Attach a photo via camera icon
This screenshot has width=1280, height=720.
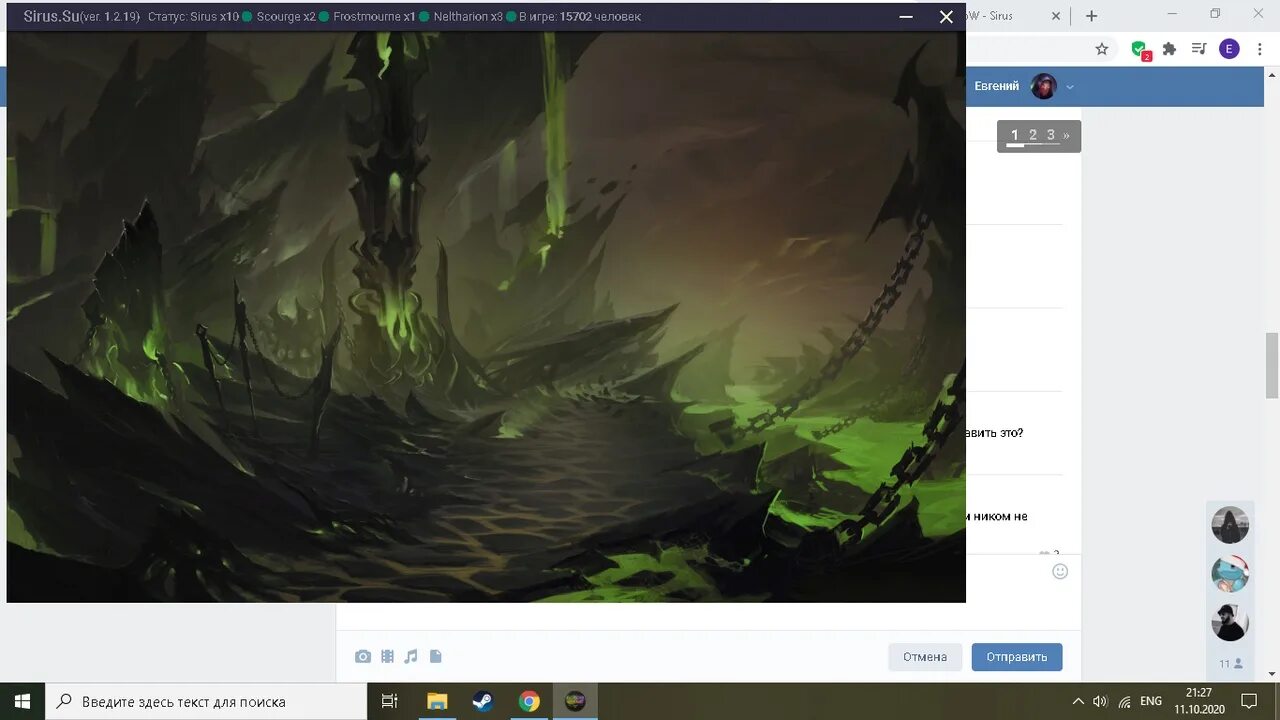pos(362,657)
